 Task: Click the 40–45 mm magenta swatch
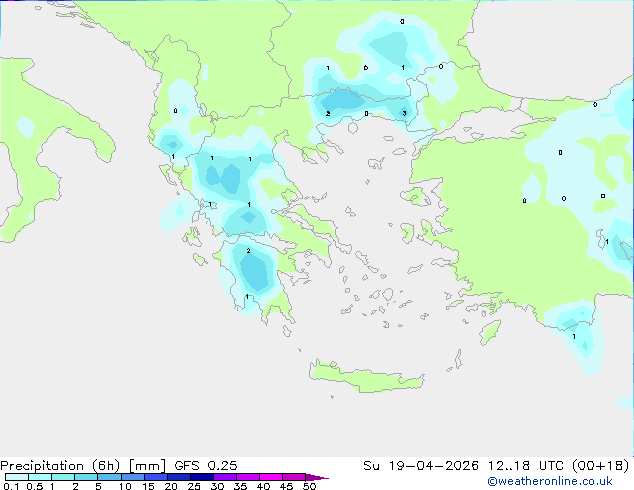click(271, 477)
